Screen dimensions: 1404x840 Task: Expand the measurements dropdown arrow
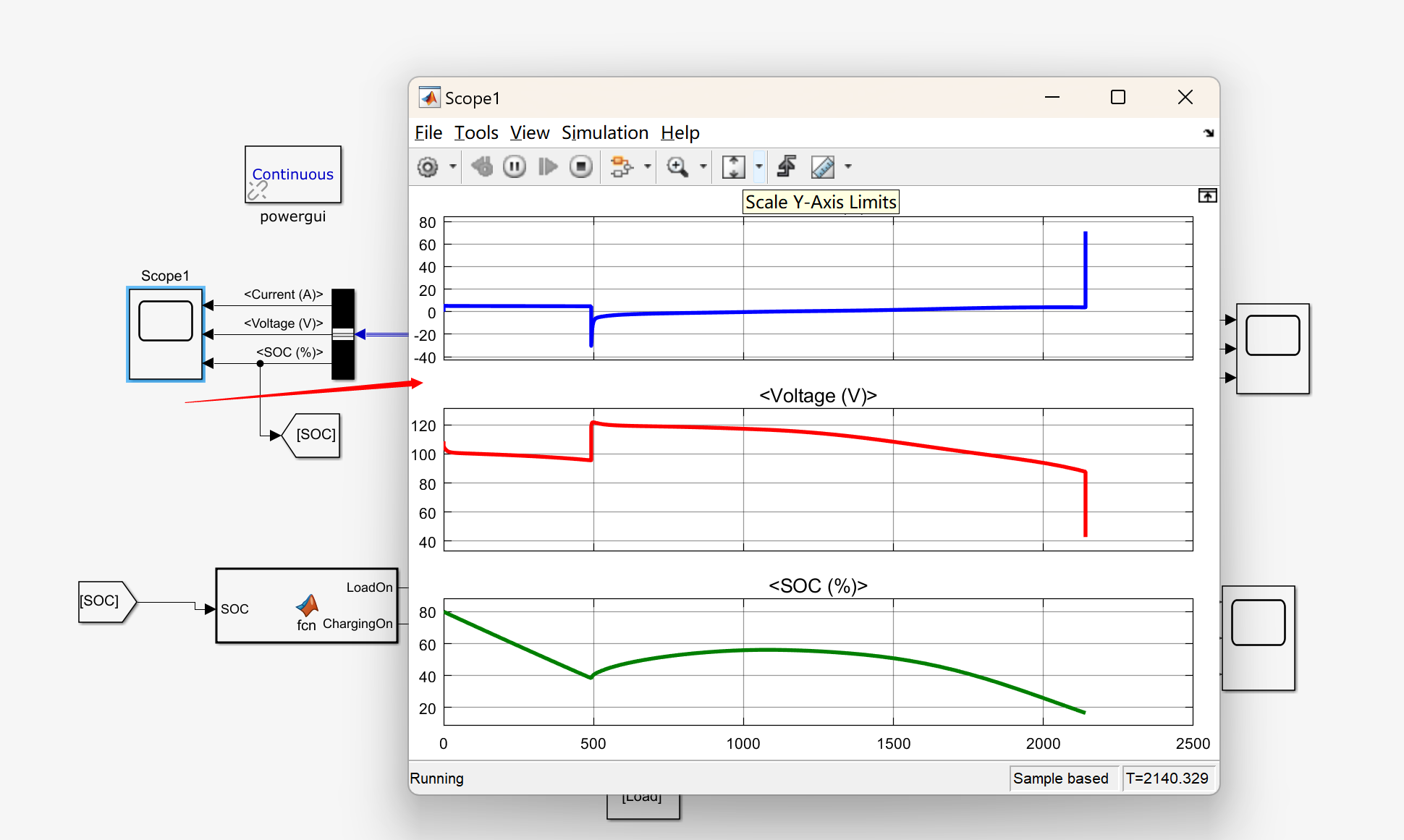point(848,167)
